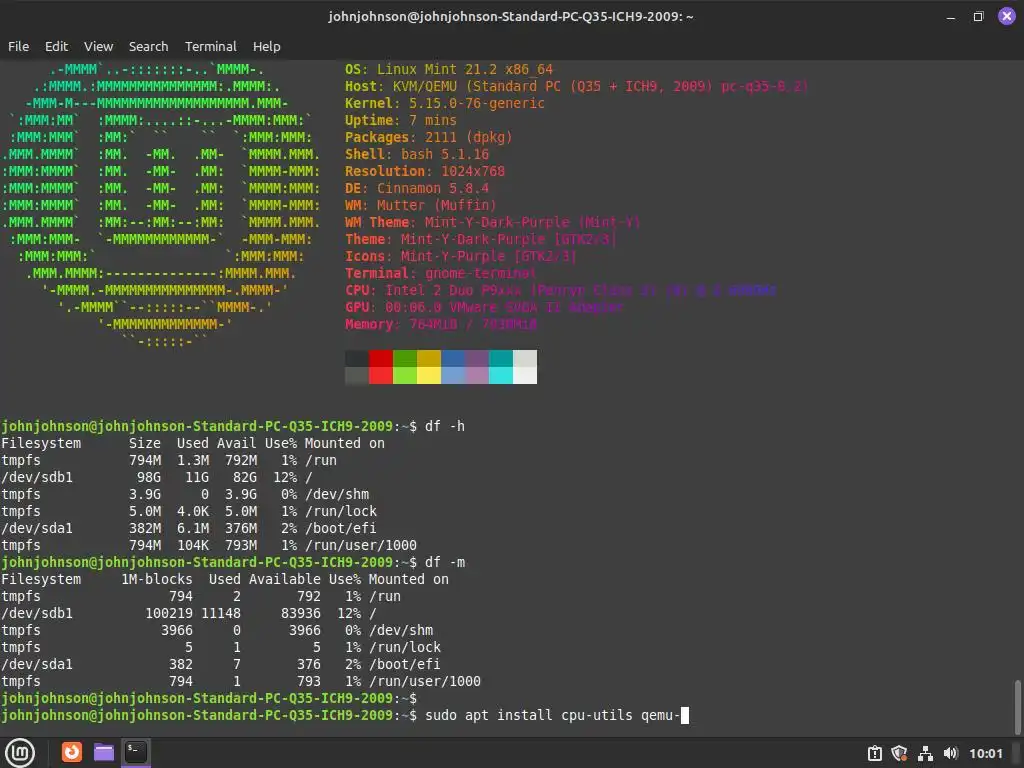Click the 'df -m' command text

pos(445,562)
